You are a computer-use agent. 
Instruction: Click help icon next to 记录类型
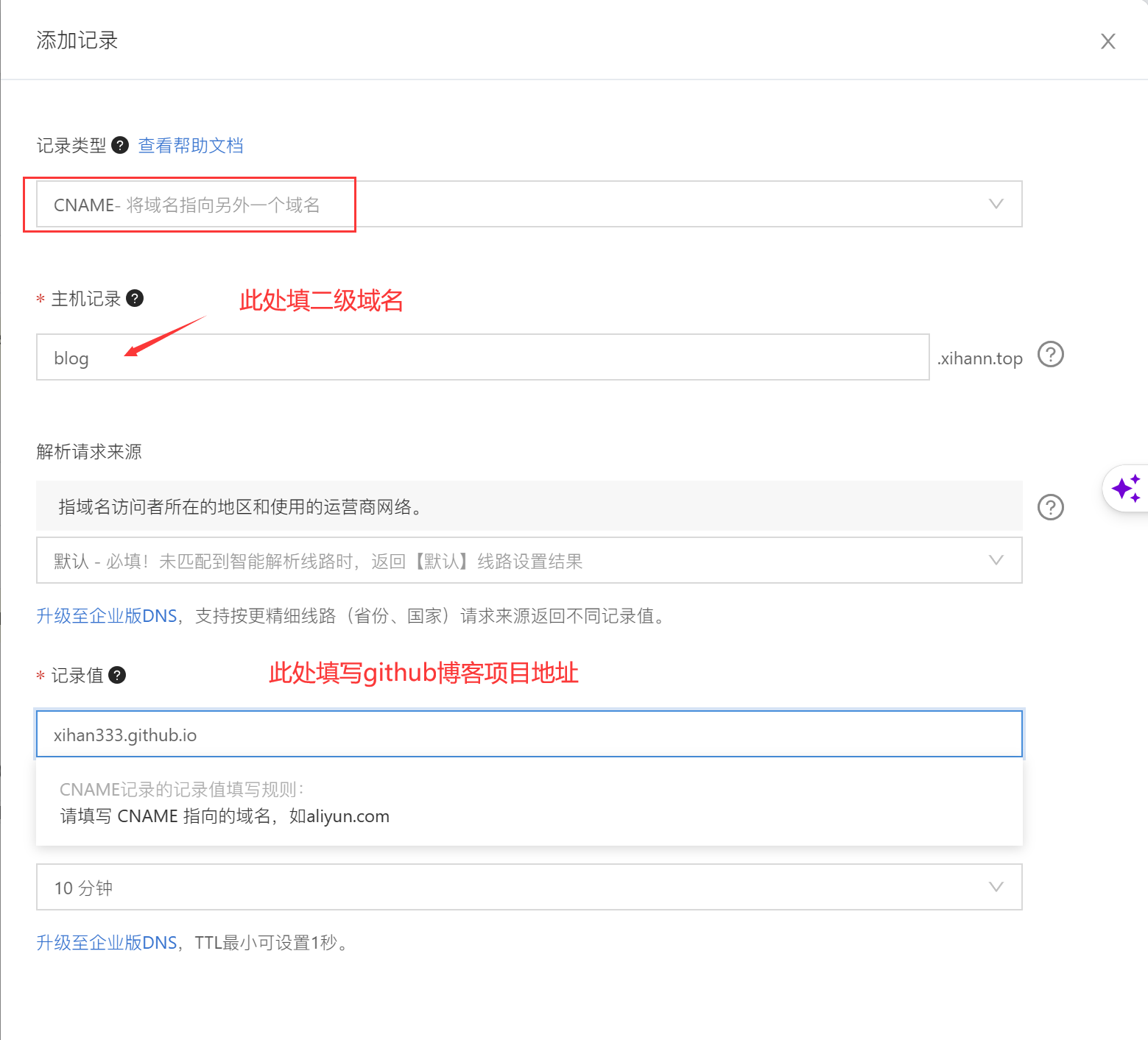point(120,145)
